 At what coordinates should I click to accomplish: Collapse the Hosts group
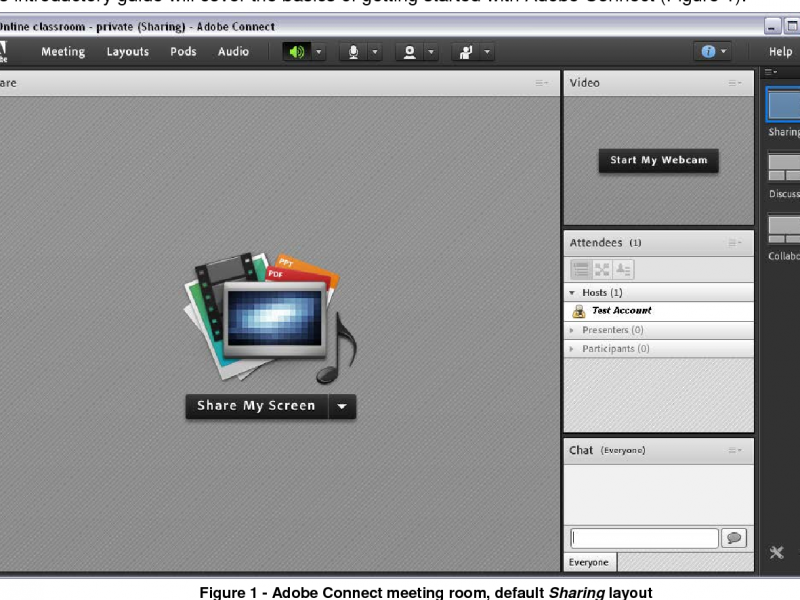click(572, 293)
